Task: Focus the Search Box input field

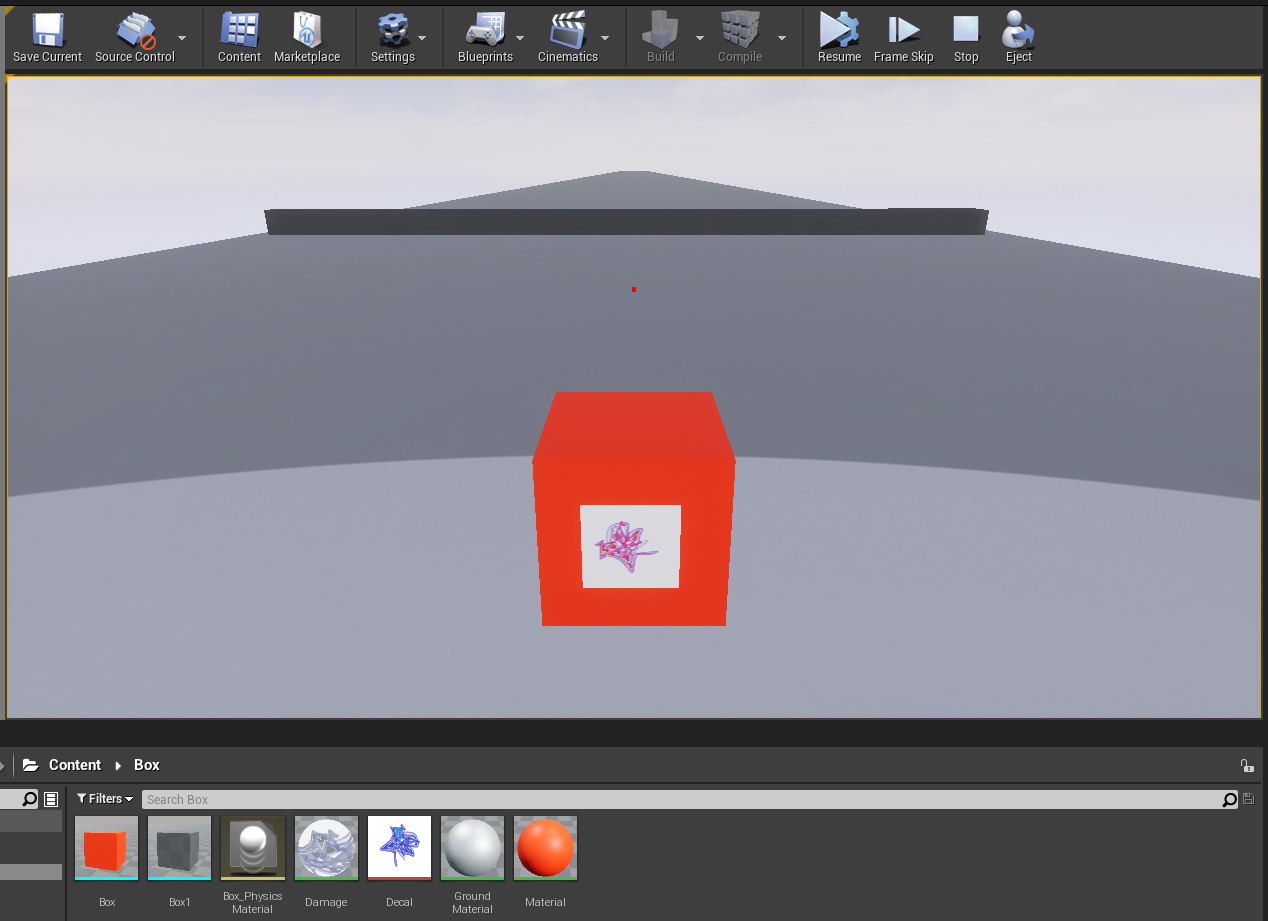Action: click(682, 800)
